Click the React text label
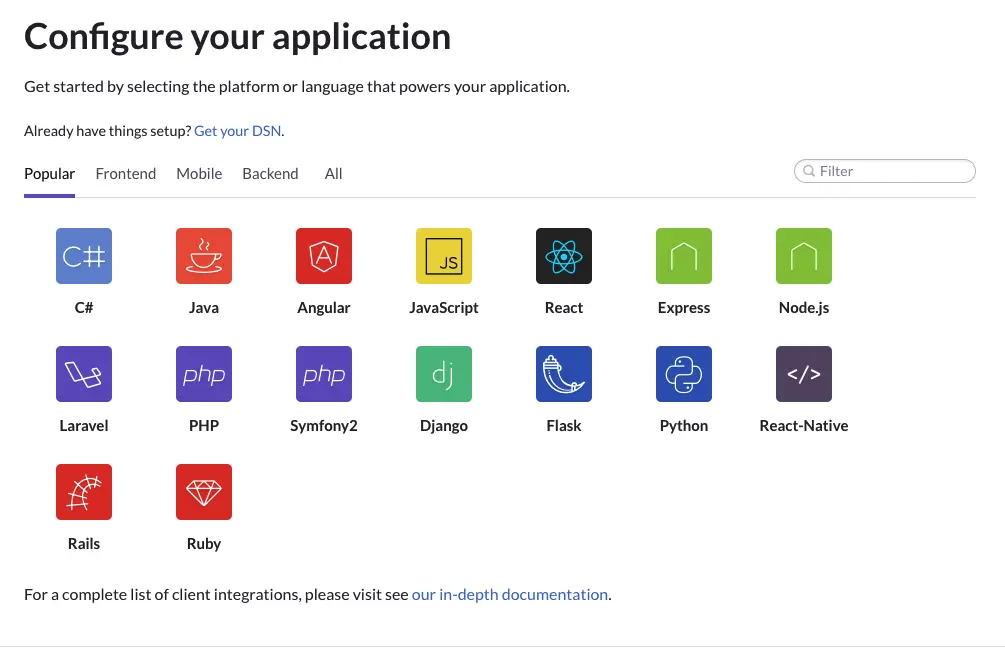Screen dimensions: 1005x649 (x=564, y=308)
